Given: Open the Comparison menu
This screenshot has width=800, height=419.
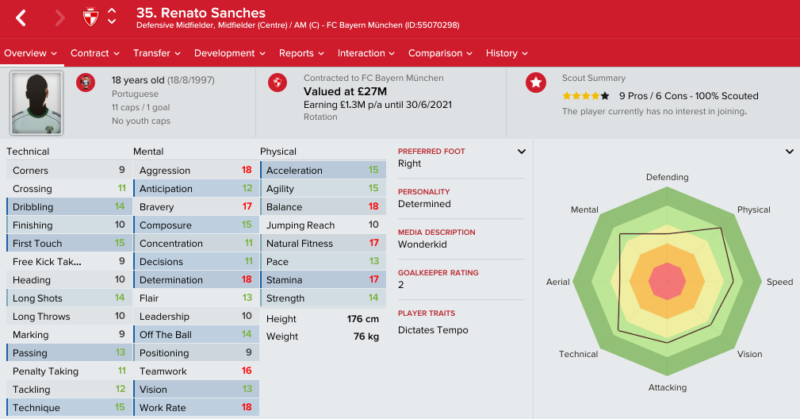Looking at the screenshot, I should pyautogui.click(x=440, y=53).
